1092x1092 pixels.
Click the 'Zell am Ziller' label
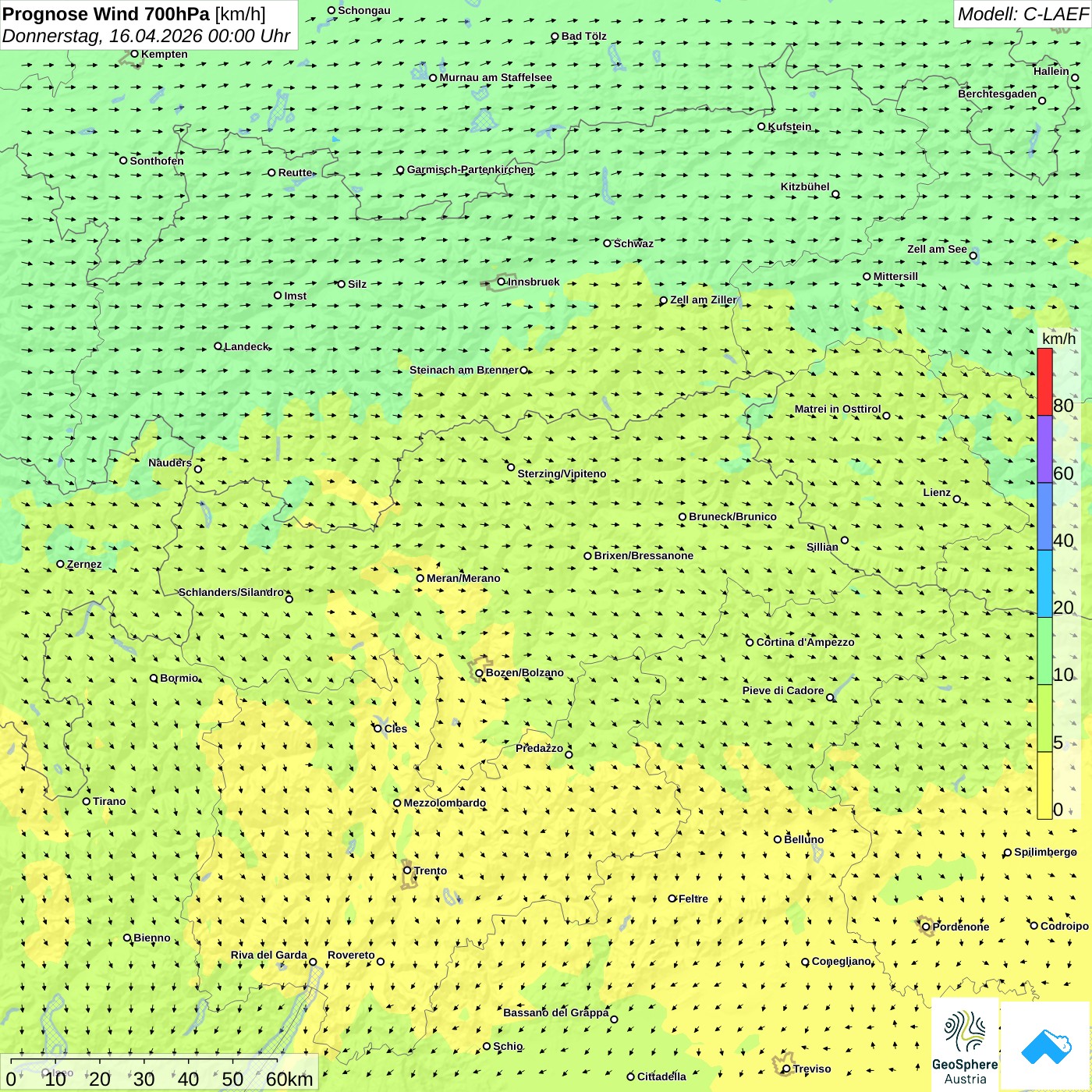tap(703, 300)
